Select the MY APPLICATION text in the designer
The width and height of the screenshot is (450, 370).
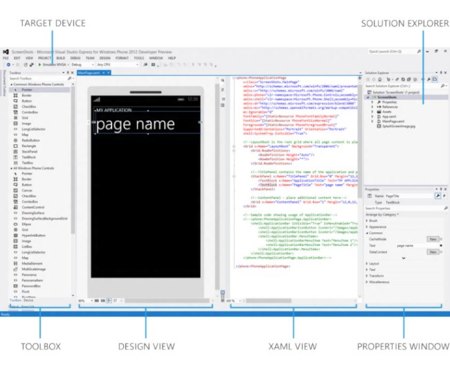coord(113,110)
